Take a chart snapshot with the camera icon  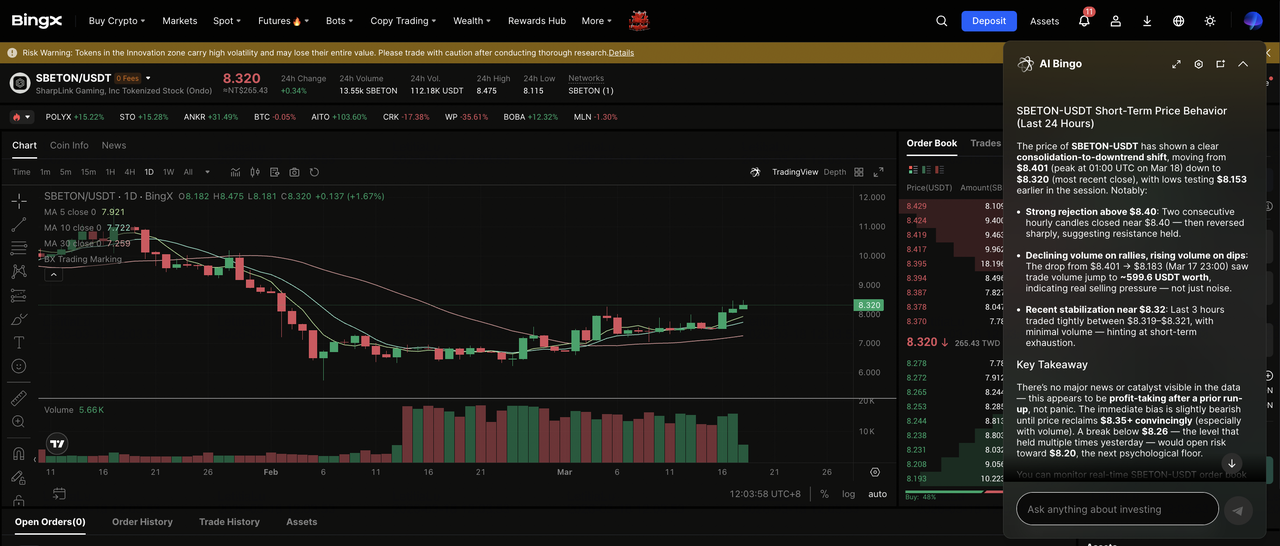[x=295, y=172]
